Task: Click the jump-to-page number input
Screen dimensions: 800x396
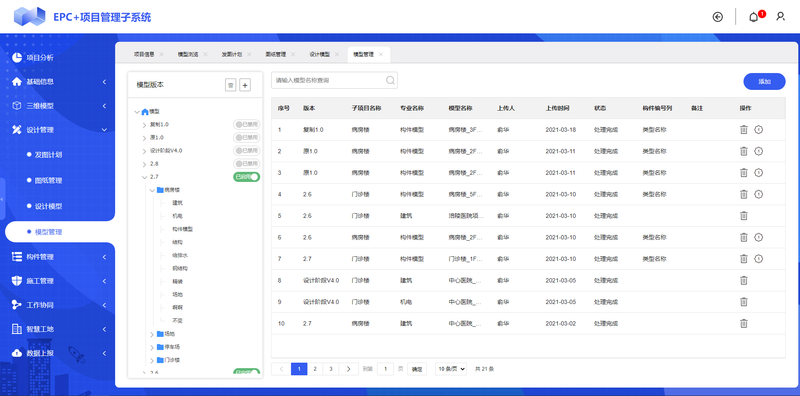Action: 385,369
